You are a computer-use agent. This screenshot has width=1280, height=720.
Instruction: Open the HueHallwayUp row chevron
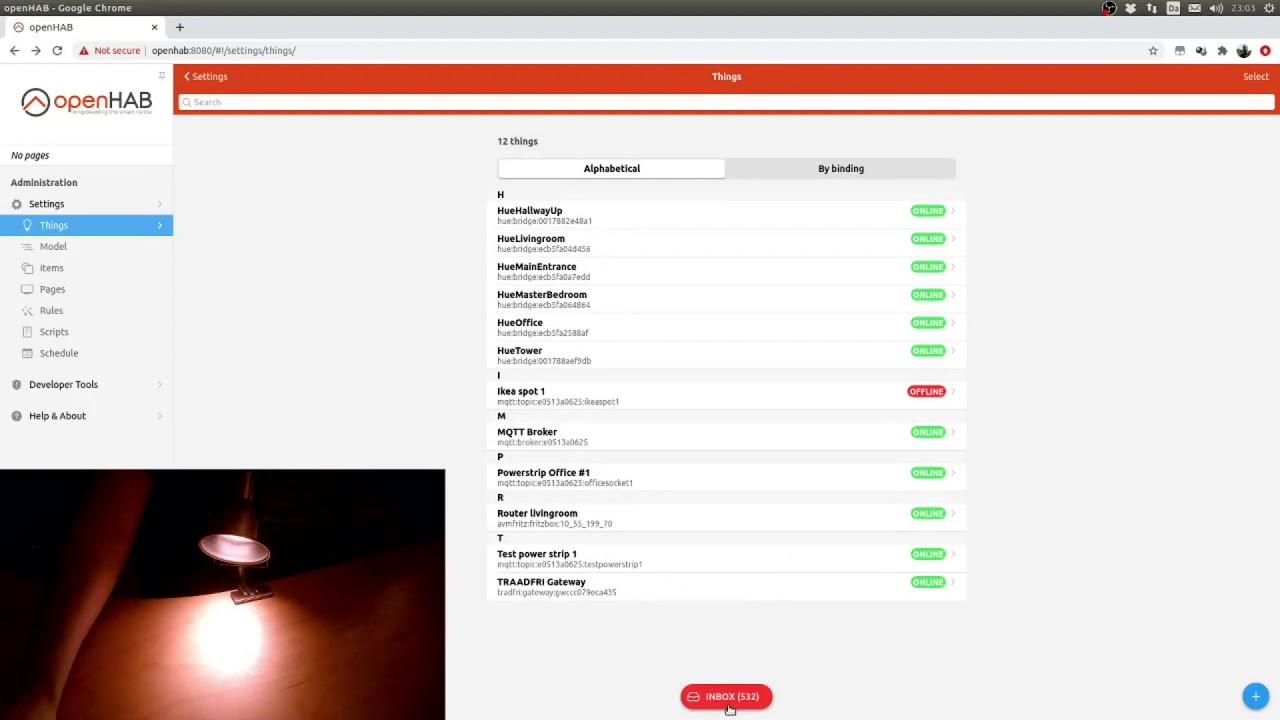coord(953,211)
